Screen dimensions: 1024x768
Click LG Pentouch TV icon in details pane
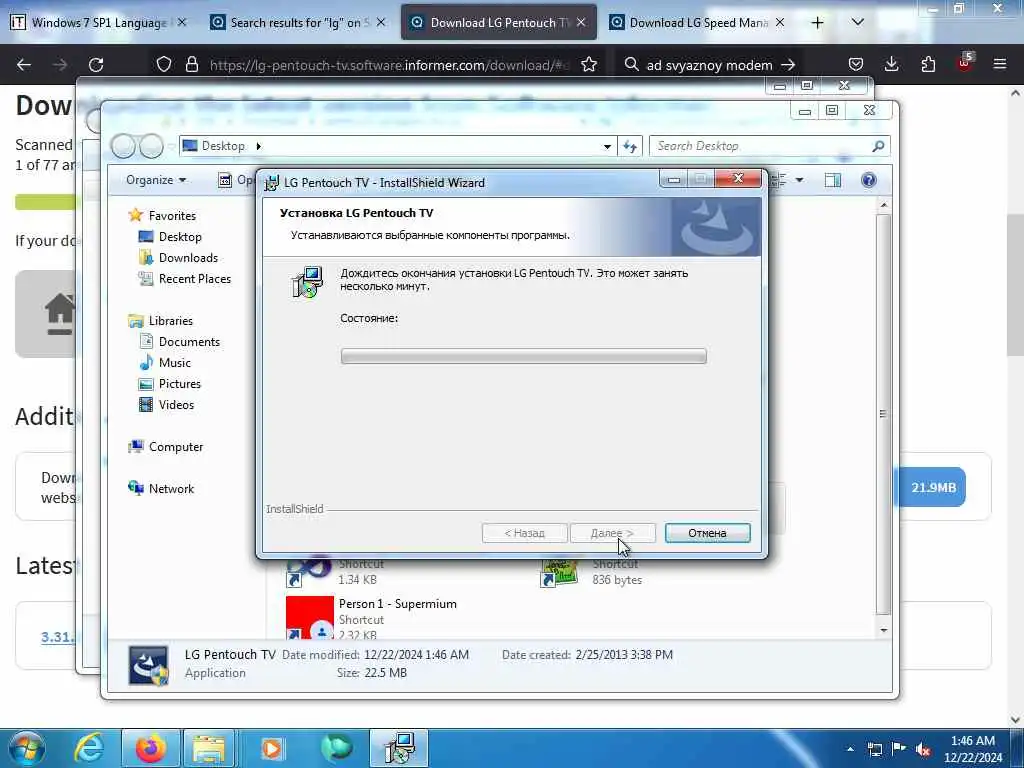[x=148, y=665]
